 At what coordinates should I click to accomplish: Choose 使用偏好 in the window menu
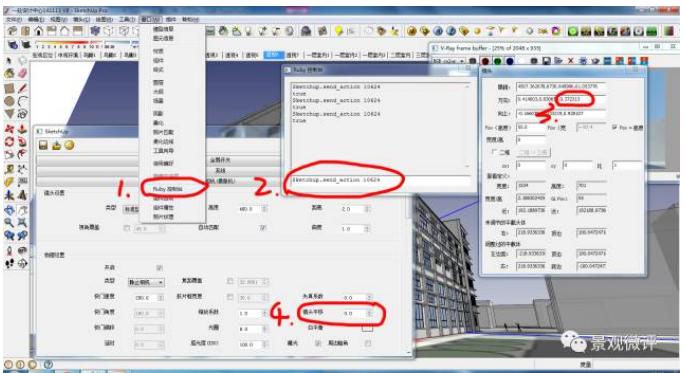pyautogui.click(x=163, y=163)
